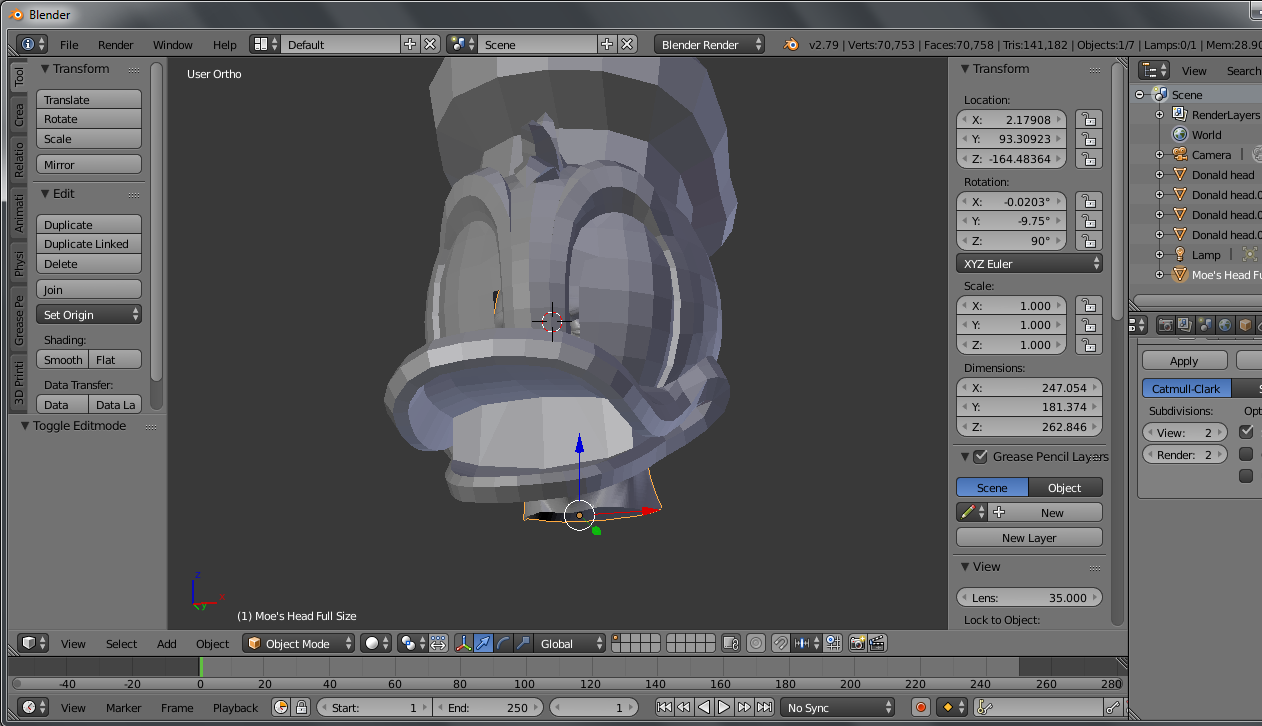Click the Duplicate Linked button
The image size is (1262, 726).
pos(89,244)
